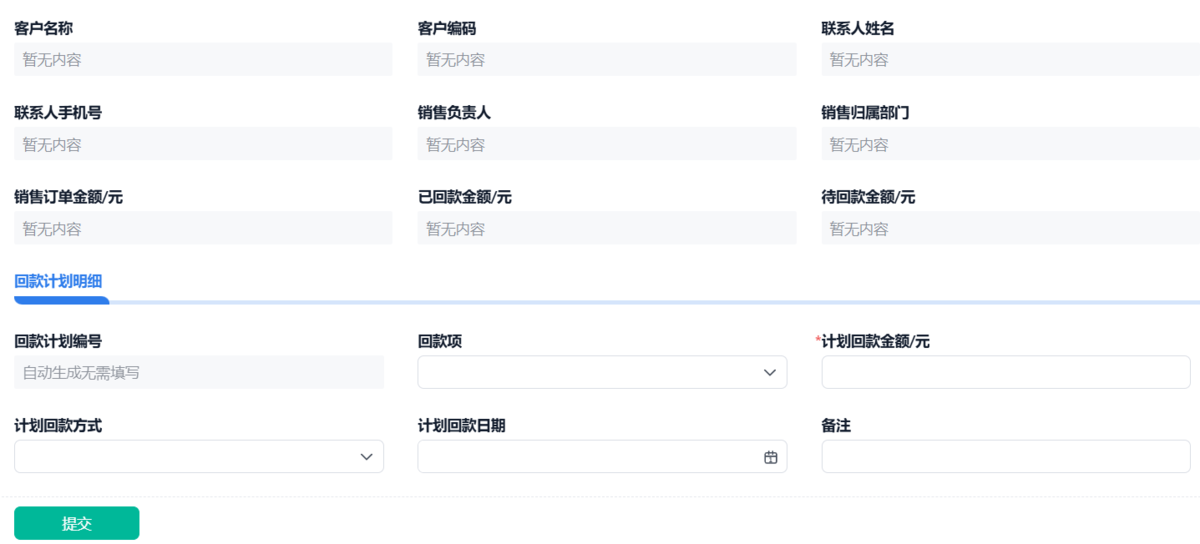
Task: Click the 已回款金额/元 field
Action: pos(607,229)
